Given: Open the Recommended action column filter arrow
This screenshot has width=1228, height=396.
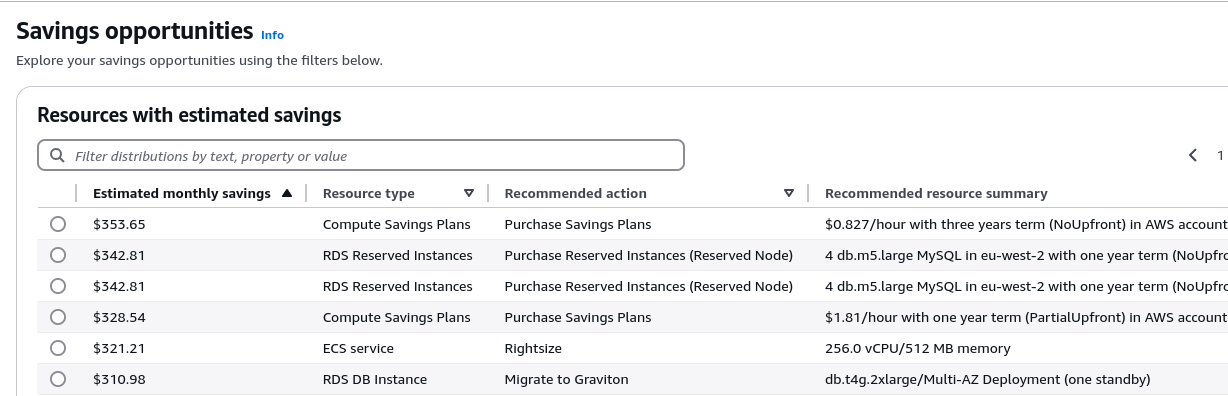Looking at the screenshot, I should [x=789, y=193].
